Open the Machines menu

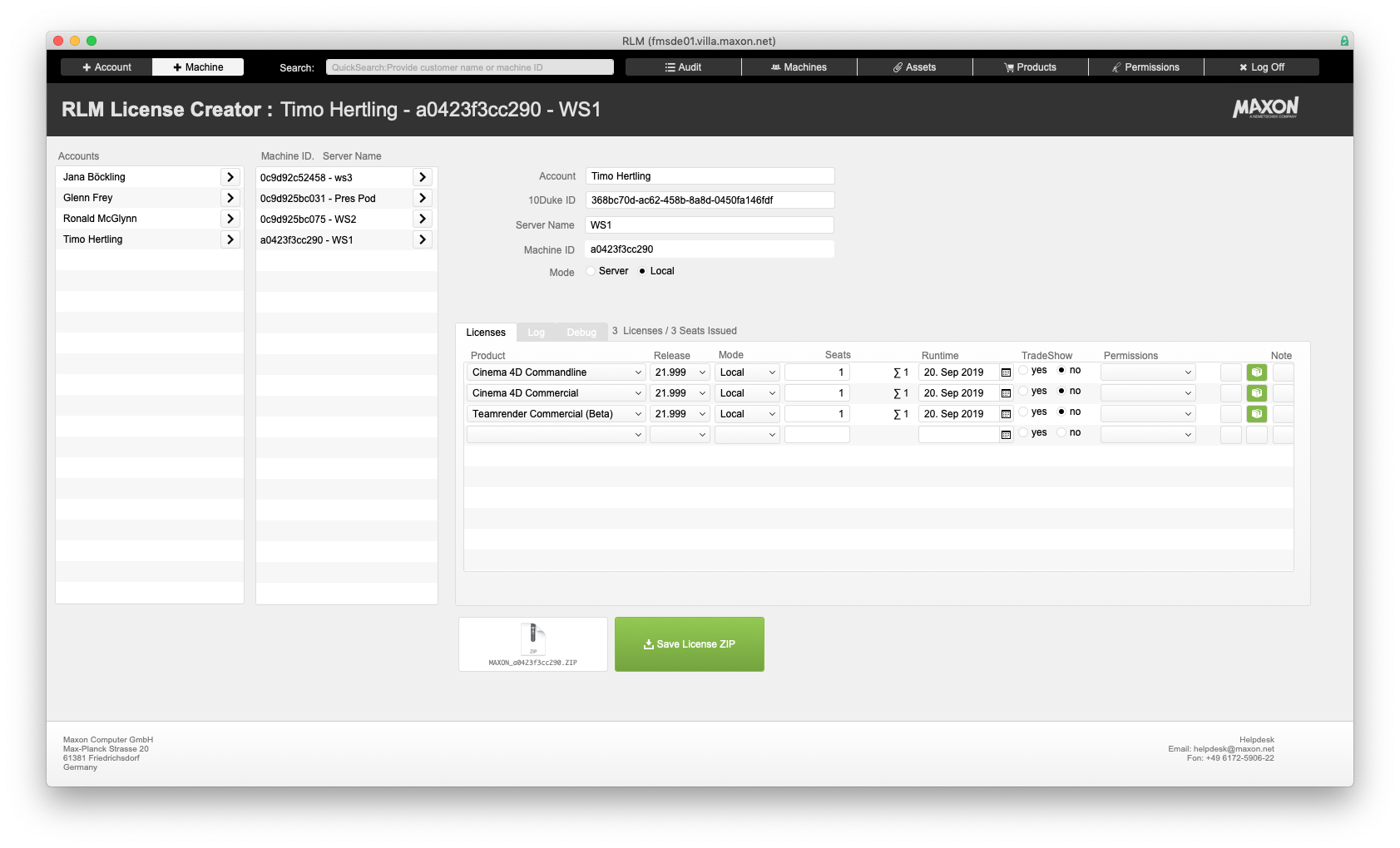799,67
